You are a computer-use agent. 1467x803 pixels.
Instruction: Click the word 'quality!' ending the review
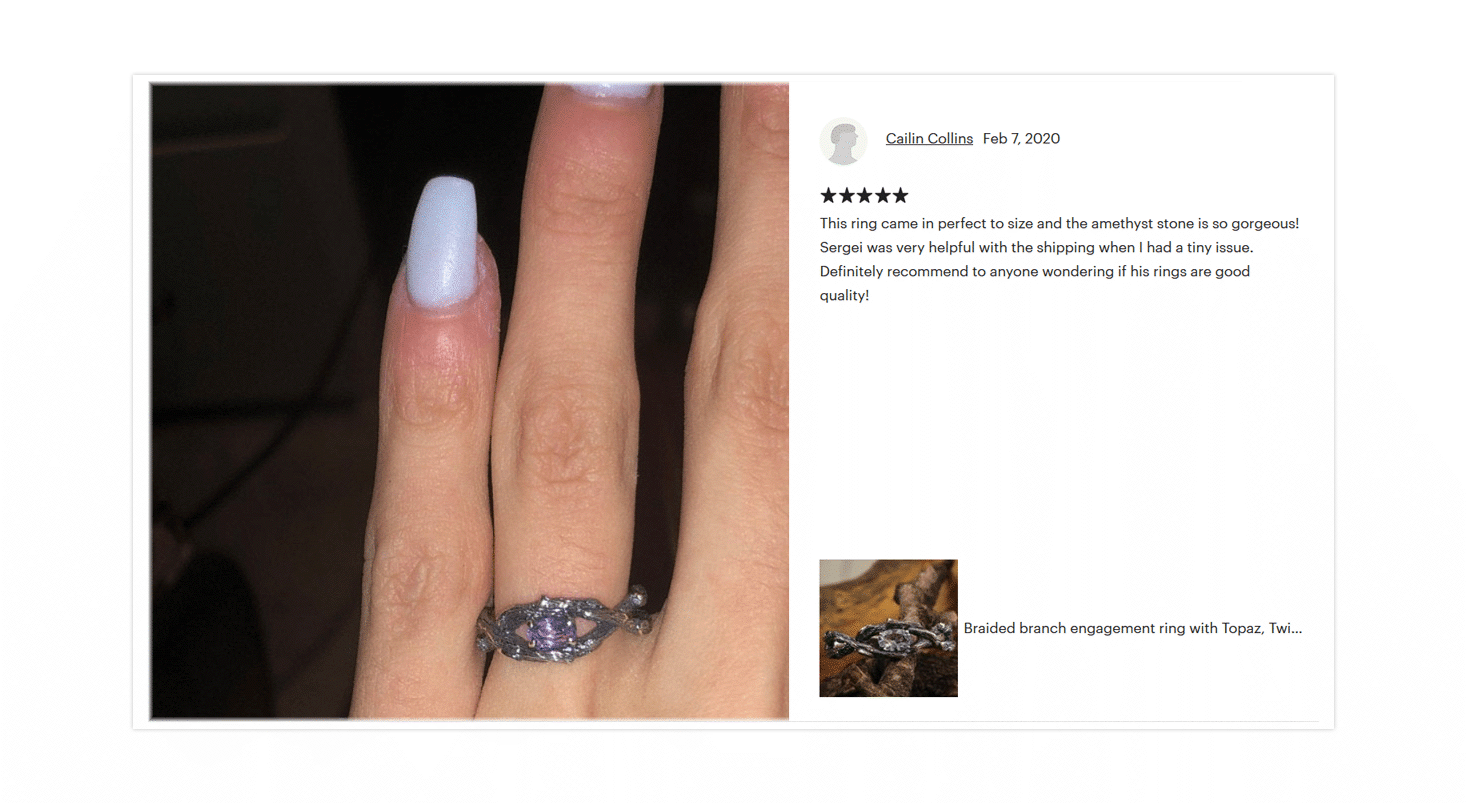tap(845, 296)
